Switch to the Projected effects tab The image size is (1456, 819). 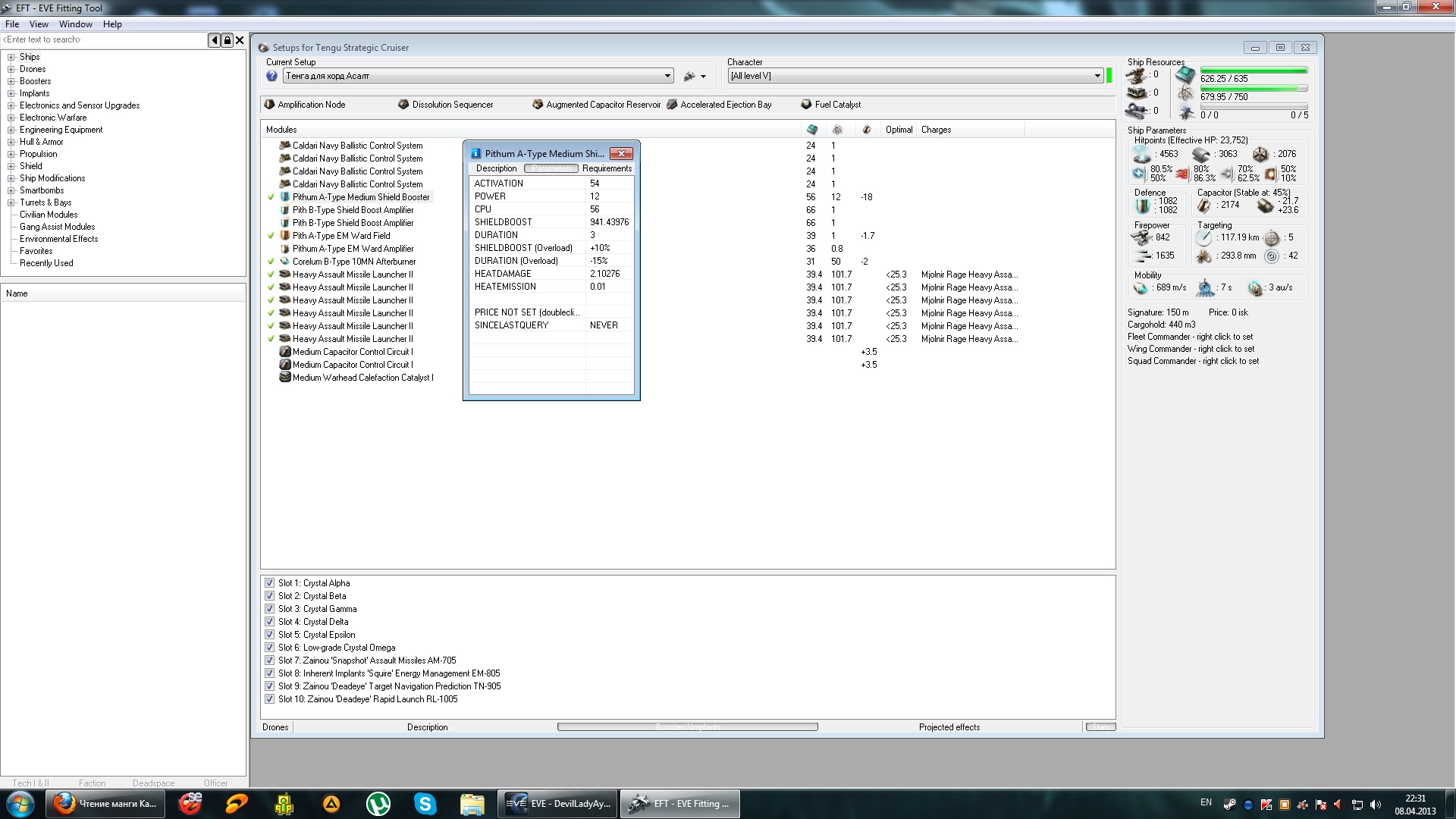click(949, 727)
